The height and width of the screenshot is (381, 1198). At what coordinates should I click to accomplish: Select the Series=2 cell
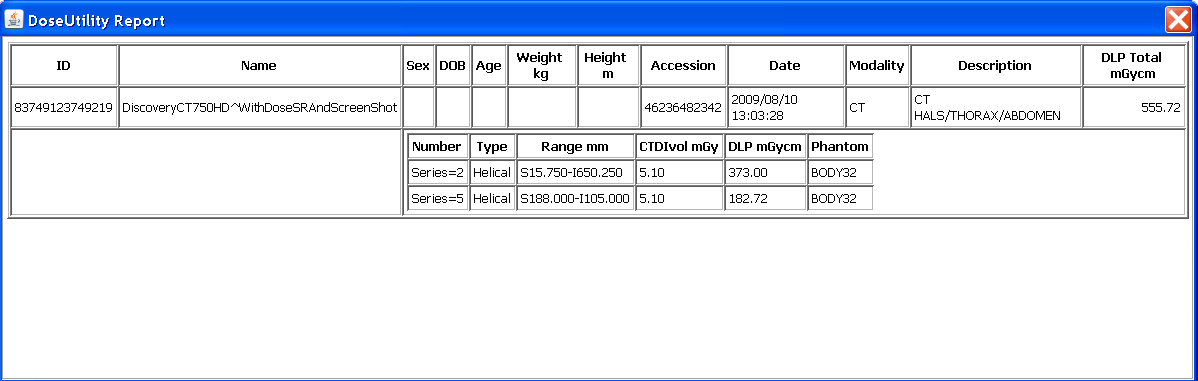point(437,173)
